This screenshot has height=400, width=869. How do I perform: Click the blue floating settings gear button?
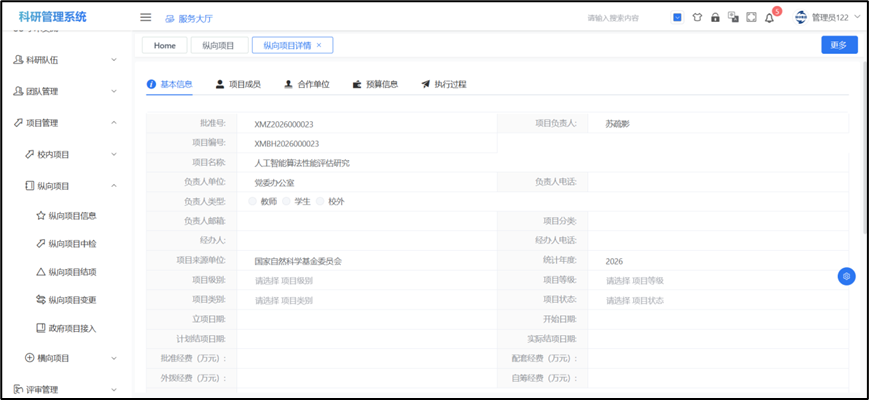pyautogui.click(x=846, y=276)
